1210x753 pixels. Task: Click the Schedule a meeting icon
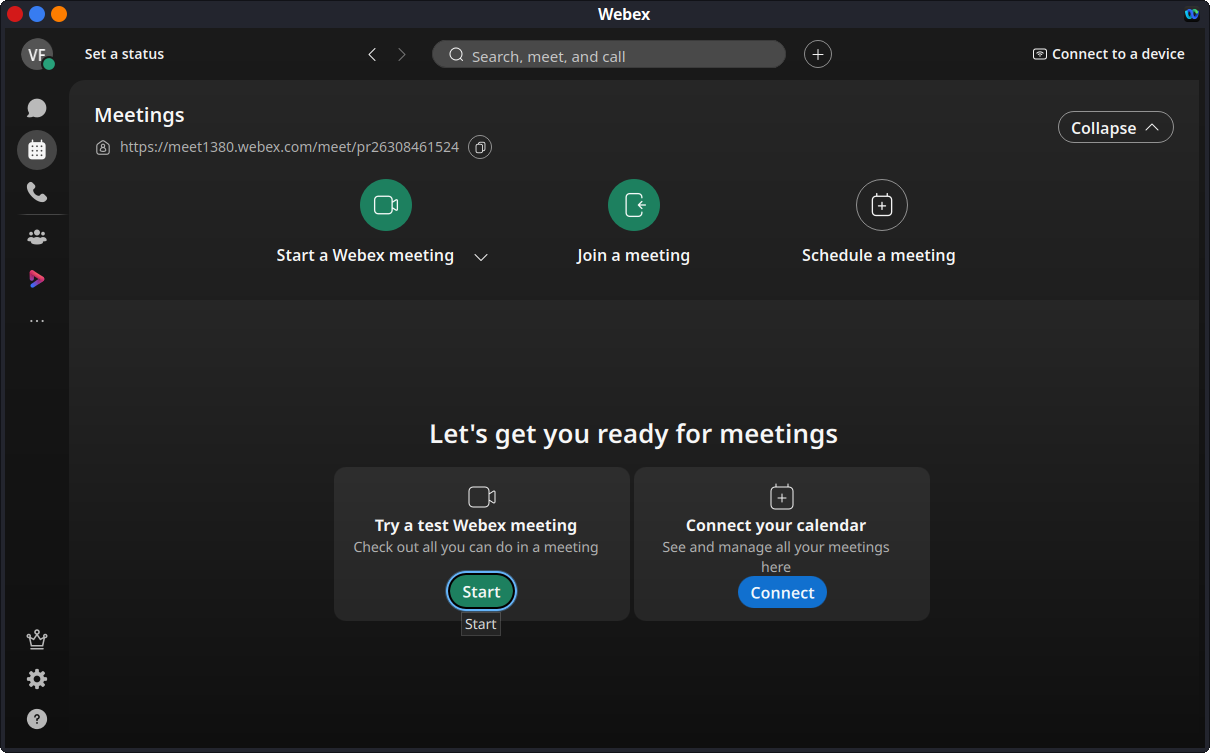(882, 205)
